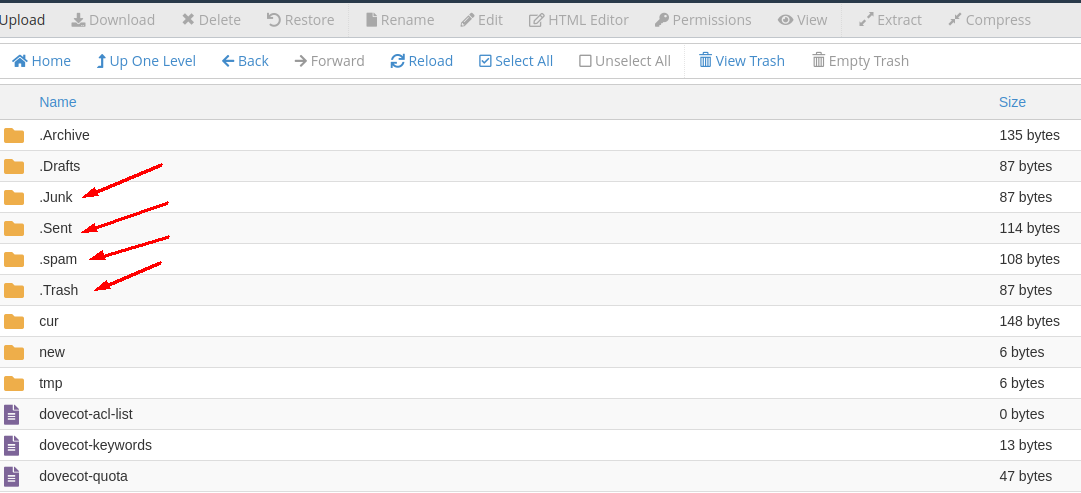Viewport: 1081px width, 493px height.
Task: Select the dovecot-keywords file name
Action: (95, 445)
